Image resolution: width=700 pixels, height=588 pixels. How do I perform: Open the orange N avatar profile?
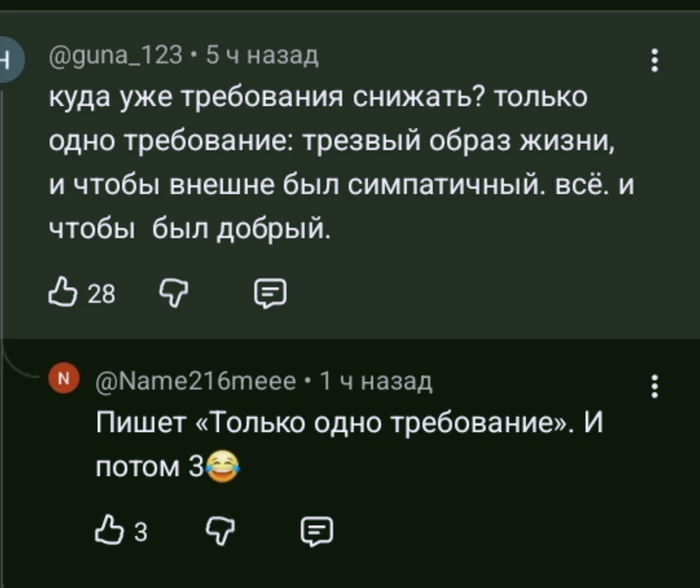pyautogui.click(x=65, y=380)
